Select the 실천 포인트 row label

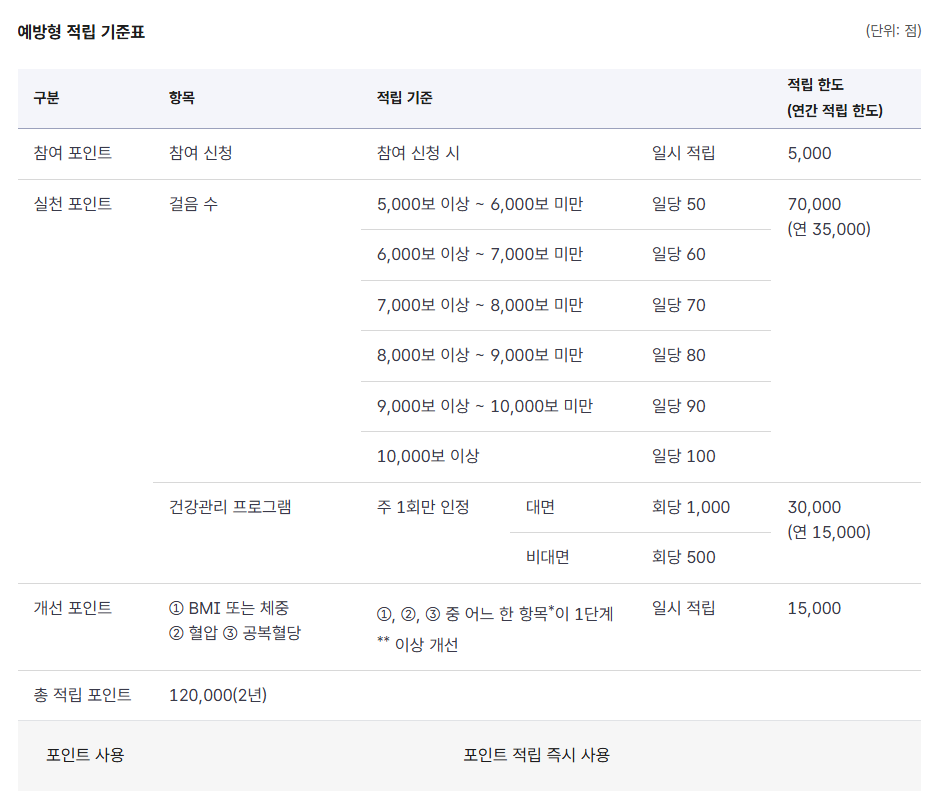(x=72, y=204)
